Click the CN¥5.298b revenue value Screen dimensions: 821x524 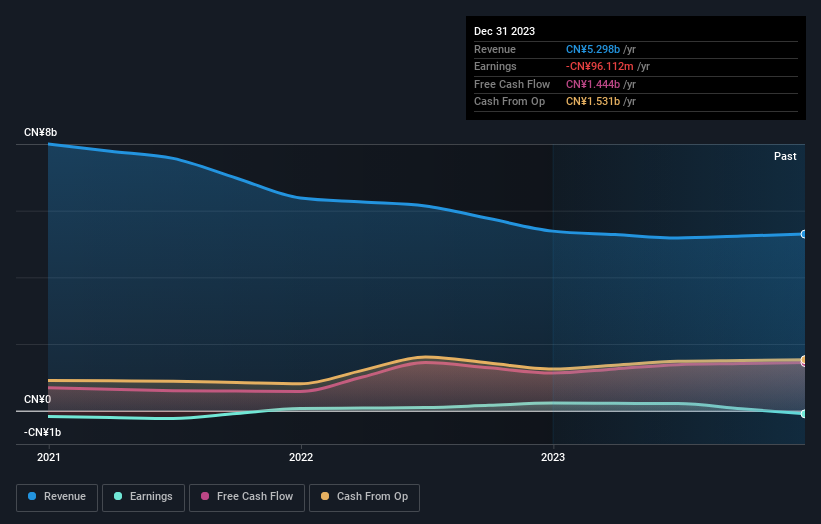[593, 49]
